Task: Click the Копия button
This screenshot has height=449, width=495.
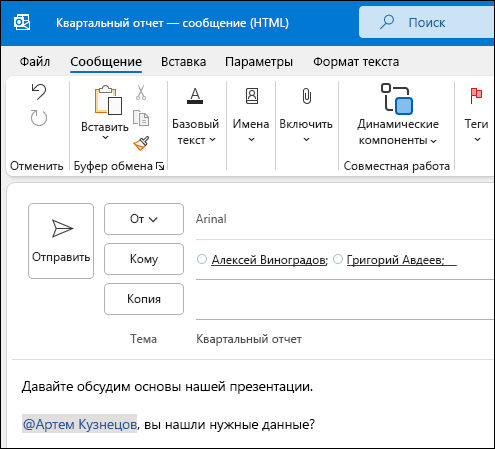Action: tap(144, 299)
